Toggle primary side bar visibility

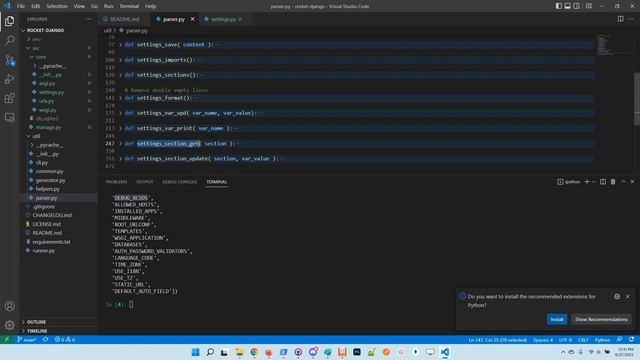pos(558,6)
